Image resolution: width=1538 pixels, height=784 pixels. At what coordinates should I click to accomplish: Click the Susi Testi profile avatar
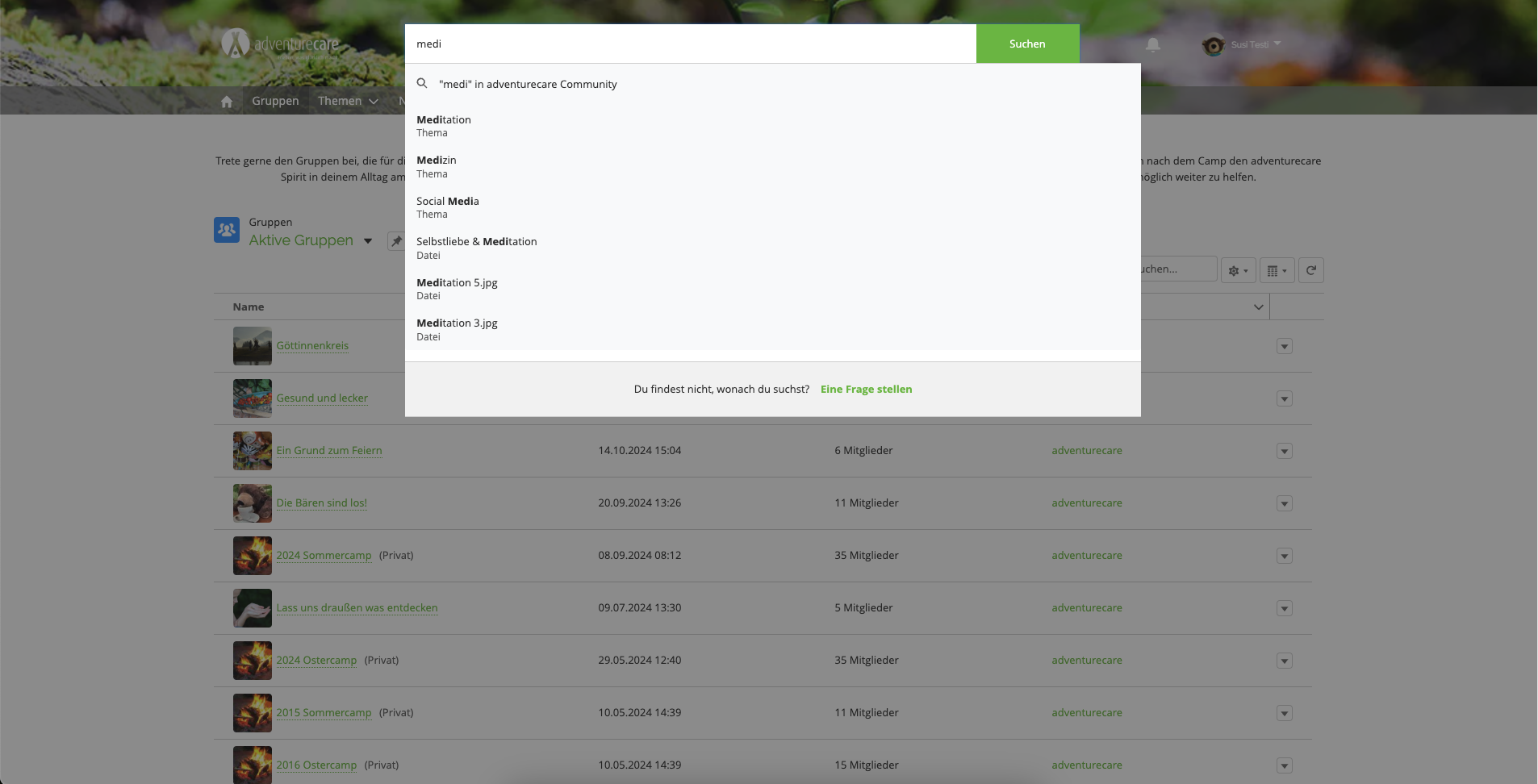1213,45
